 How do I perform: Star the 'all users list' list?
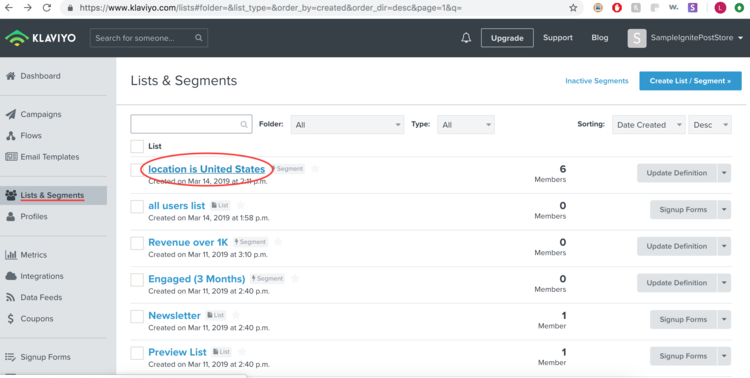(x=241, y=205)
